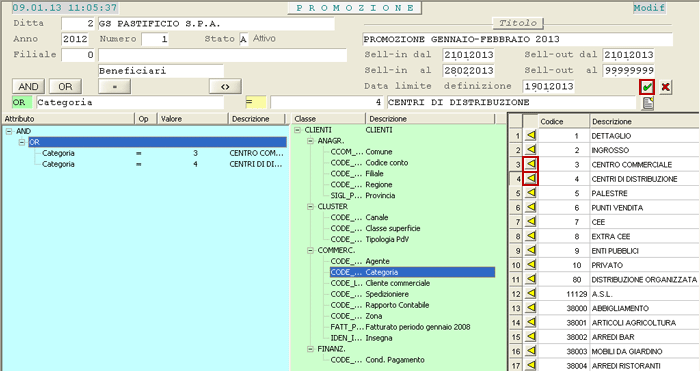The image size is (700, 371).
Task: Collapse the CLIENTI class node
Action: (298, 130)
